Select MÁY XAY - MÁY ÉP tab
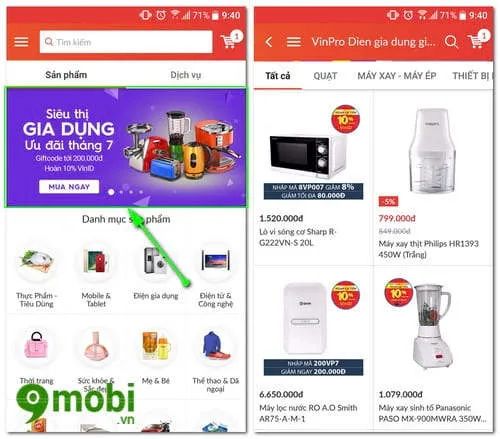The width and height of the screenshot is (500, 439). 397,76
